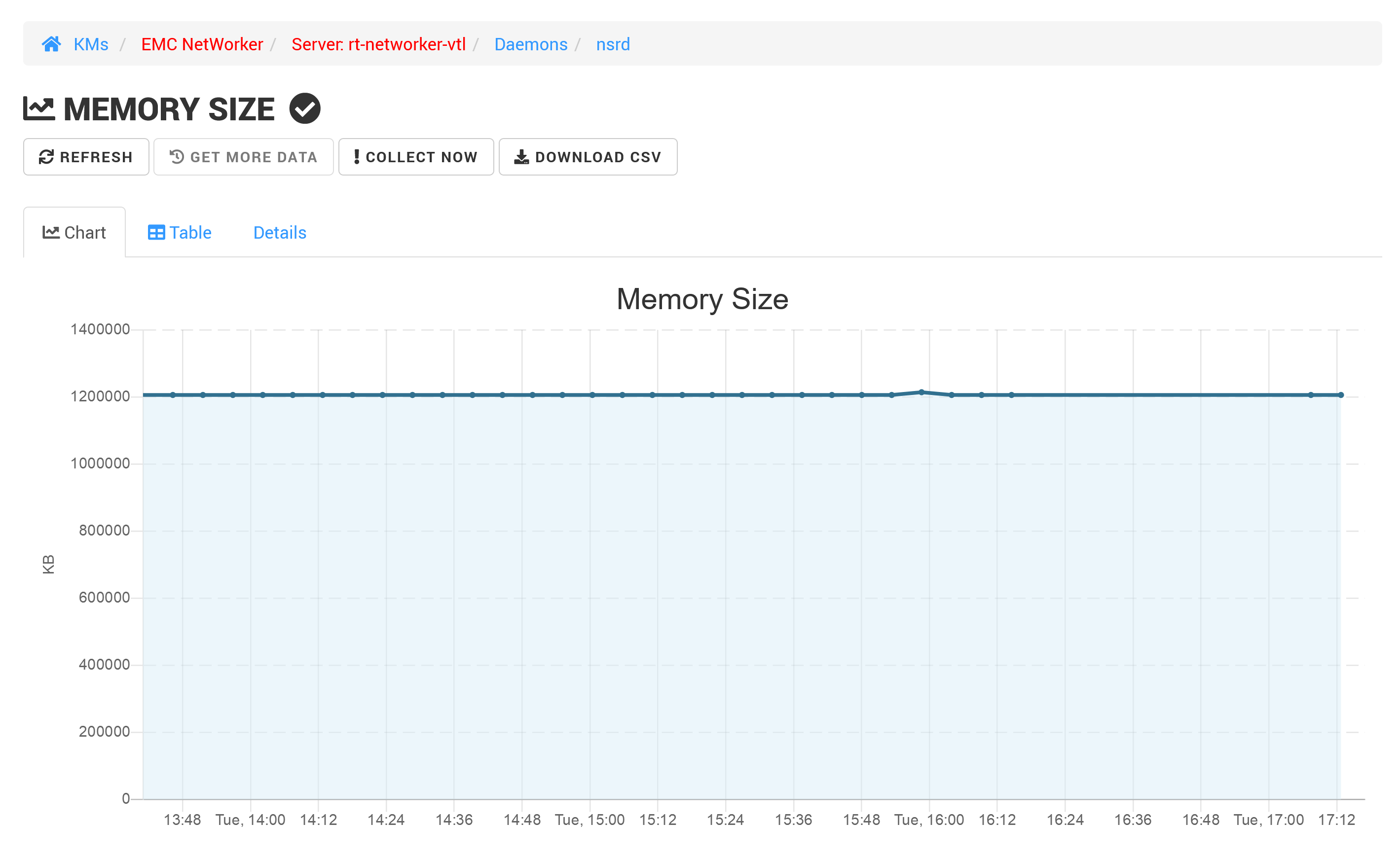Select the Chart tab
Image resolution: width=1400 pixels, height=857 pixels.
coord(84,232)
